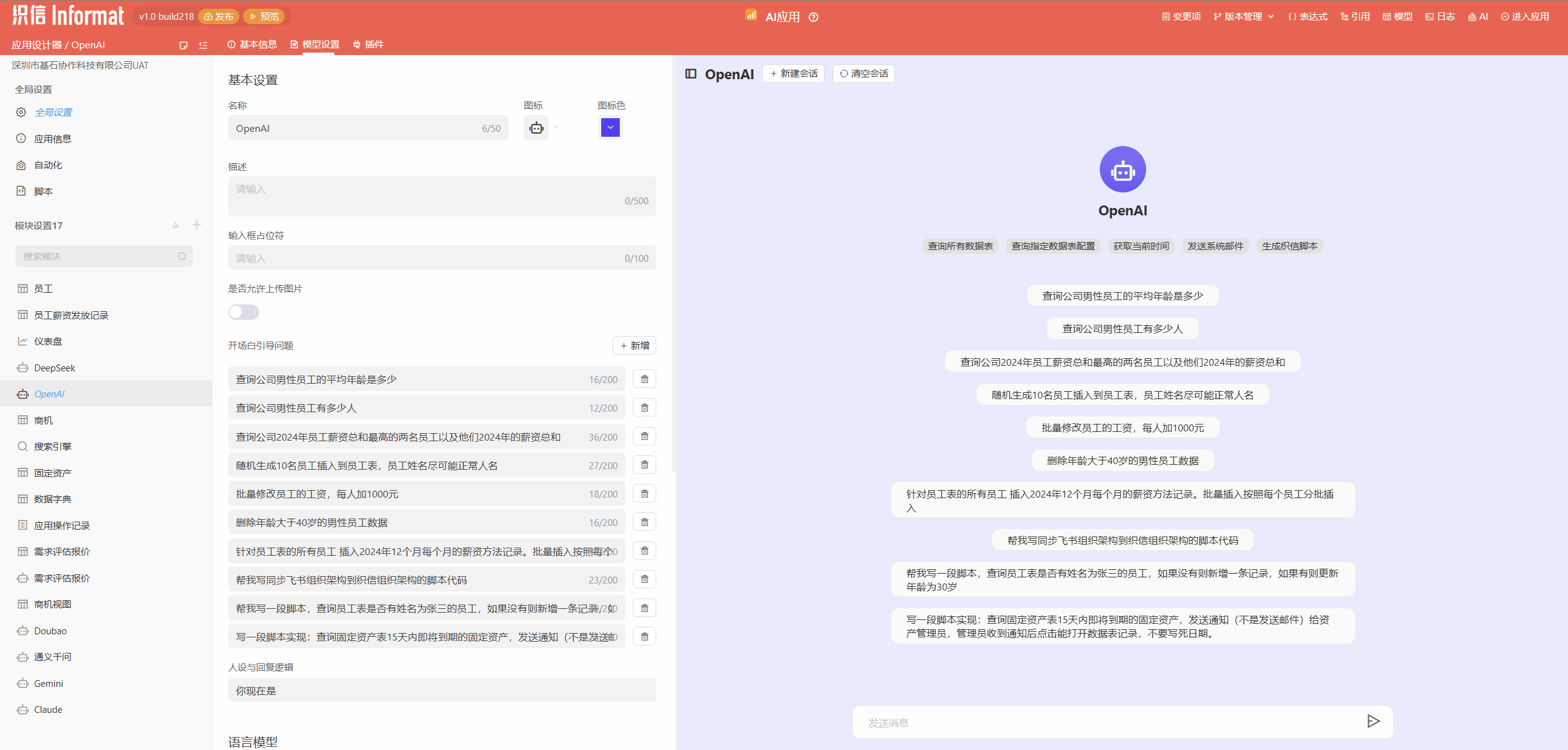1568x750 pixels.
Task: Open the 变更项 panel in top toolbar
Action: [1180, 16]
